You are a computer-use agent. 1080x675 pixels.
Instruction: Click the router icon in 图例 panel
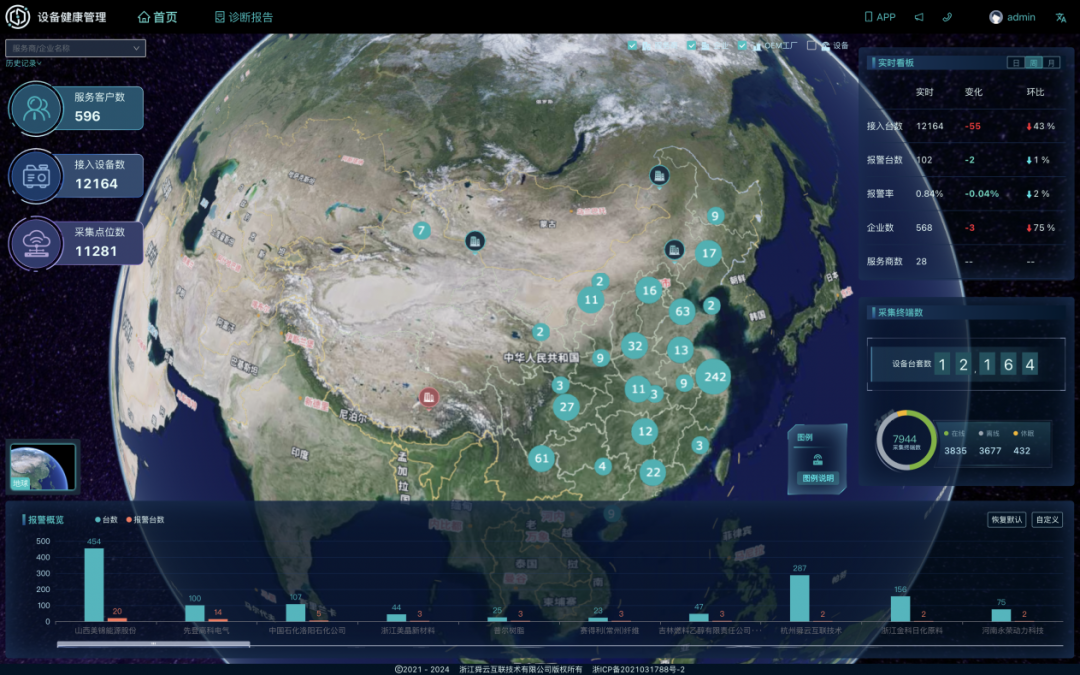click(818, 459)
